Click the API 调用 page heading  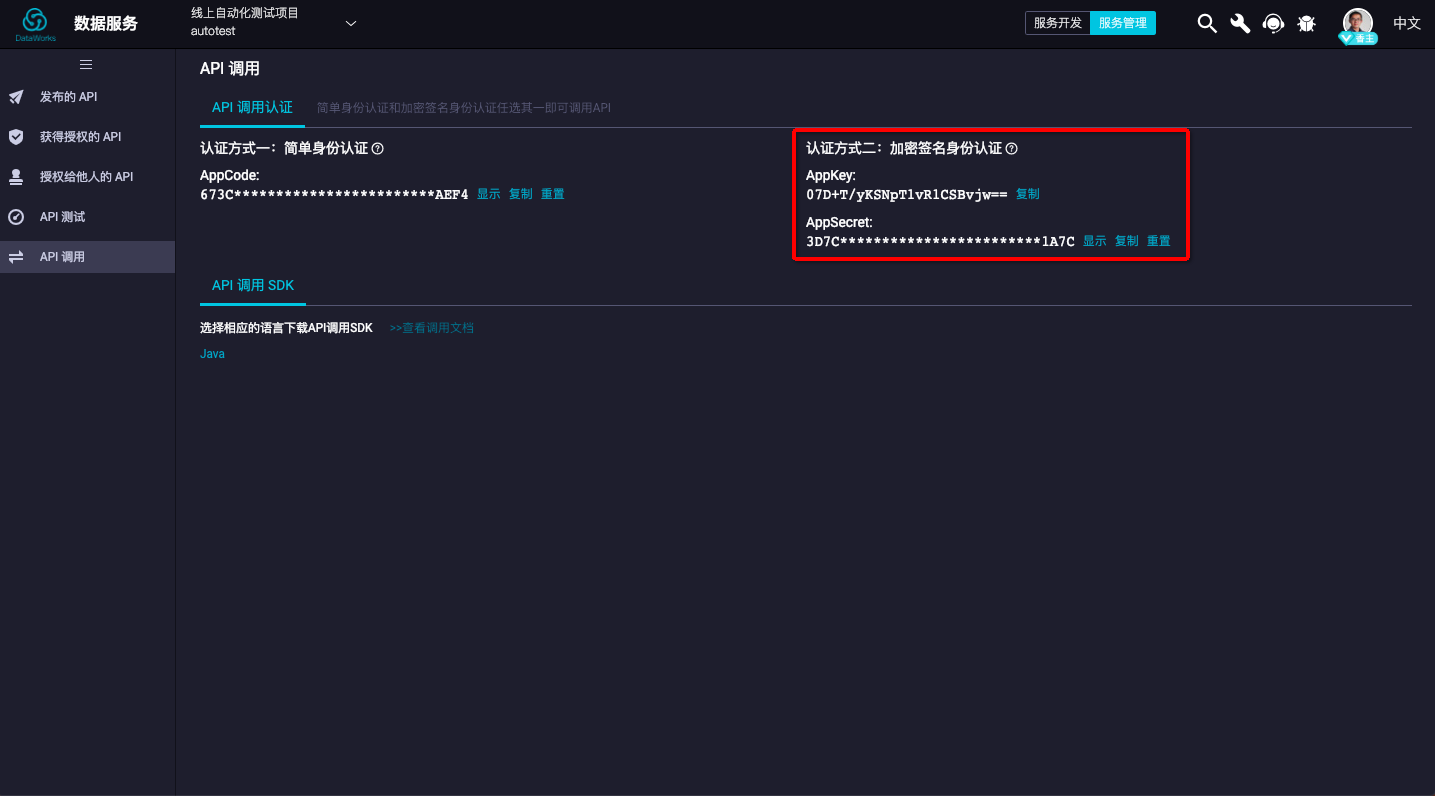click(230, 69)
